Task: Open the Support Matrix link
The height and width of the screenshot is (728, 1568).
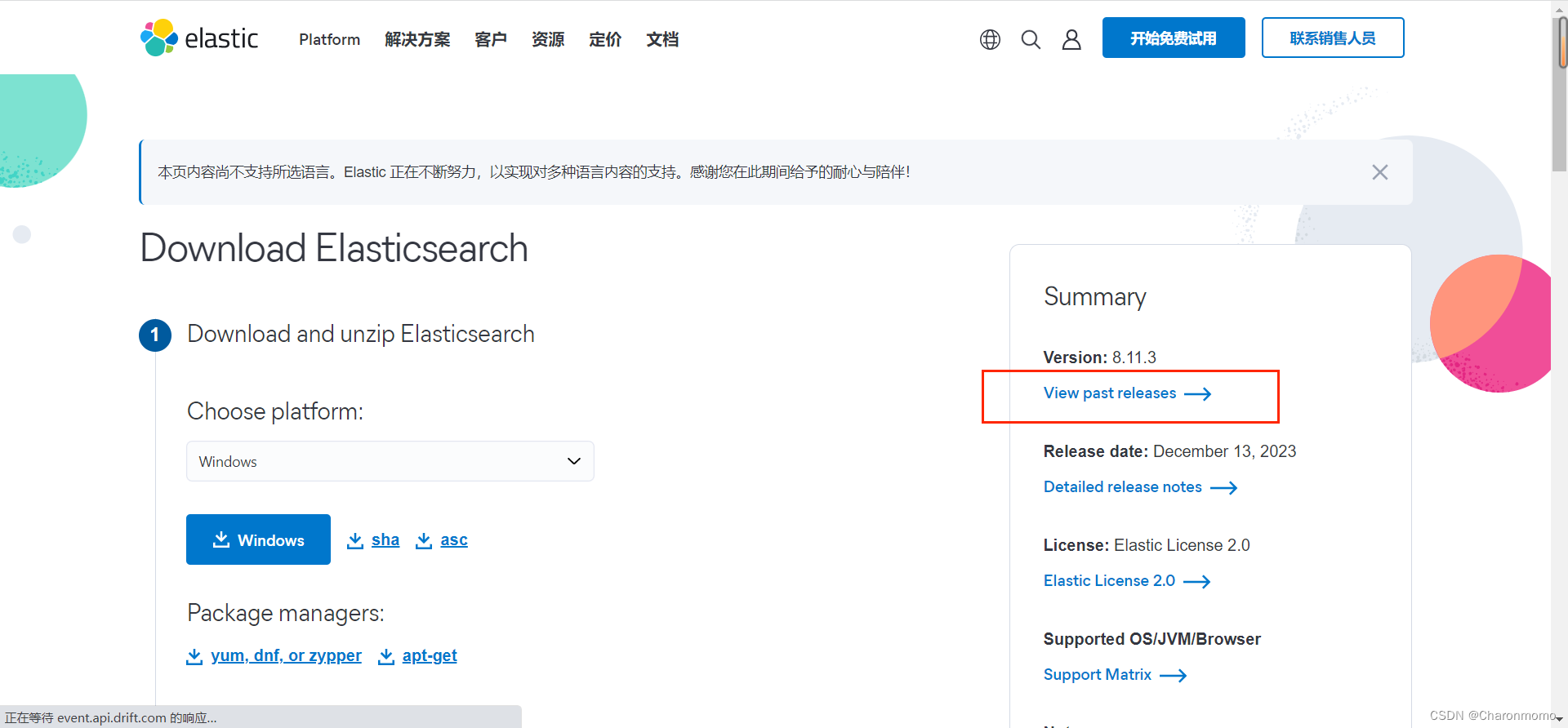Action: pyautogui.click(x=1098, y=675)
